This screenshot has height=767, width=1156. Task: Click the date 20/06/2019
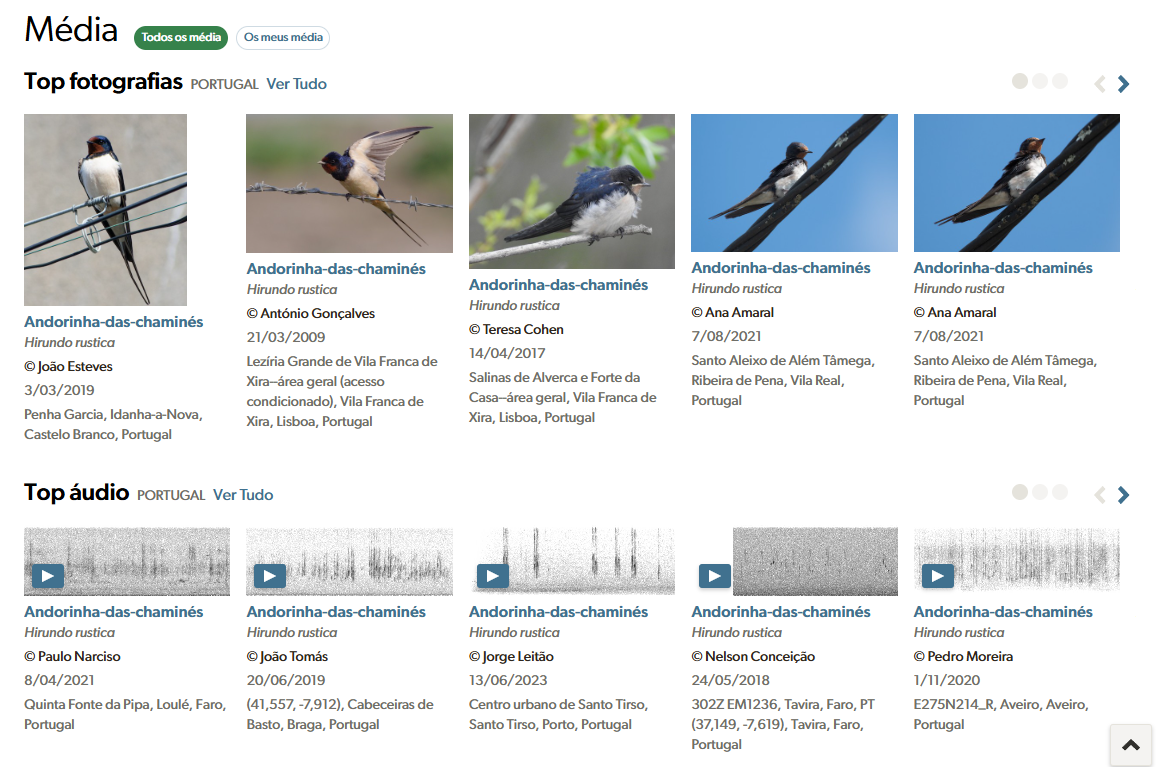pos(285,680)
